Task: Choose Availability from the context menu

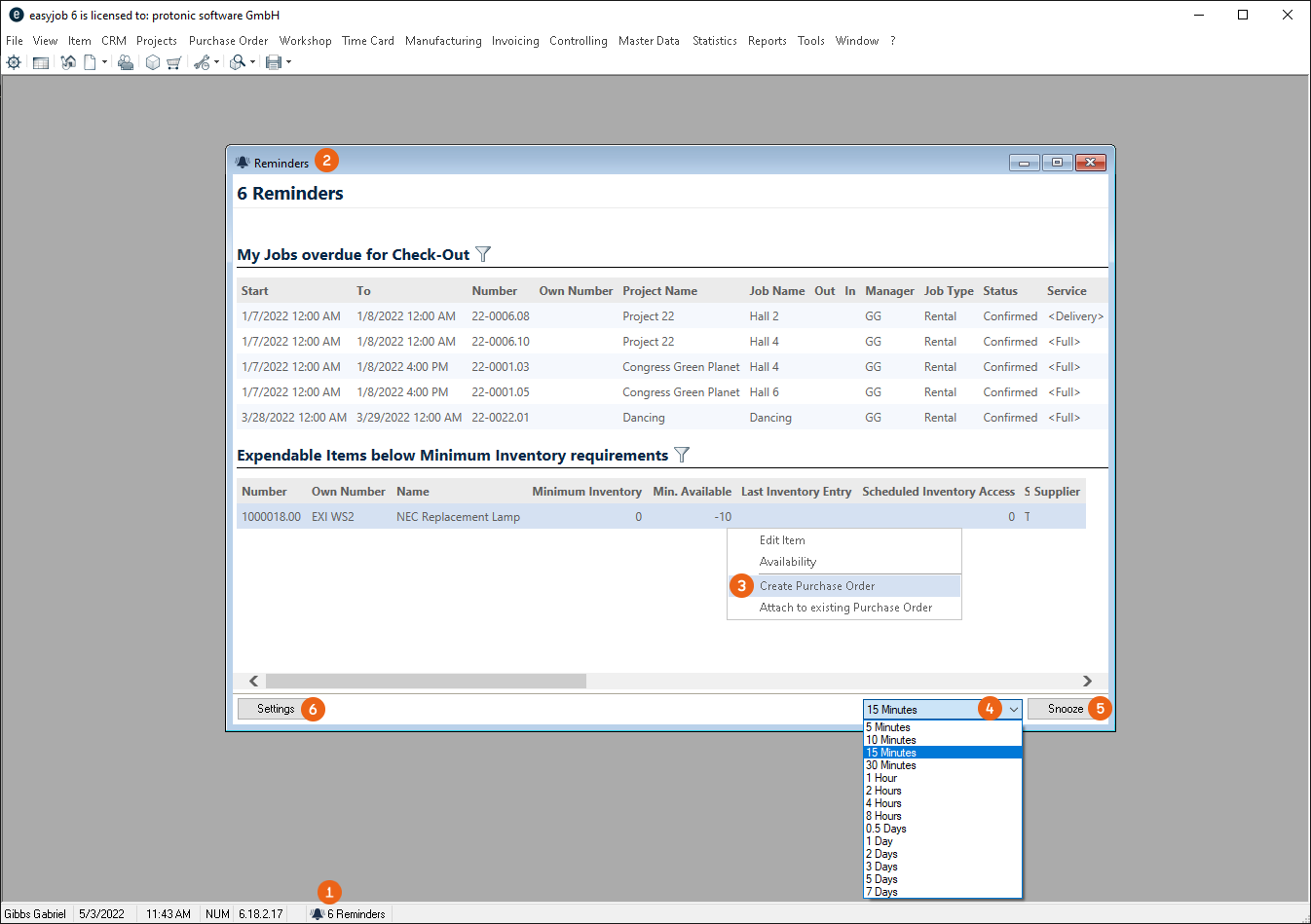Action: (x=787, y=562)
